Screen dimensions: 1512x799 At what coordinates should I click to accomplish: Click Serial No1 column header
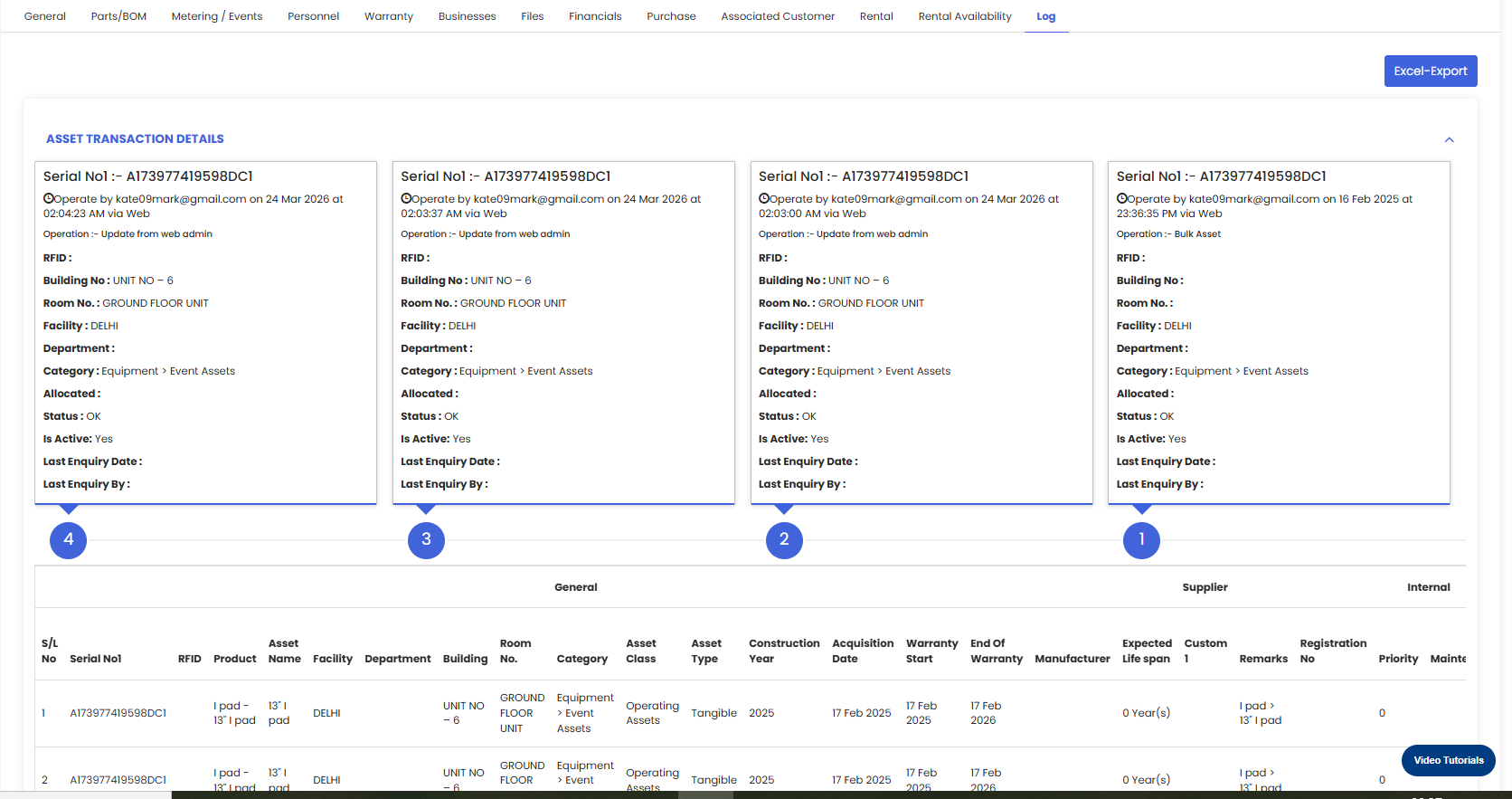click(96, 659)
